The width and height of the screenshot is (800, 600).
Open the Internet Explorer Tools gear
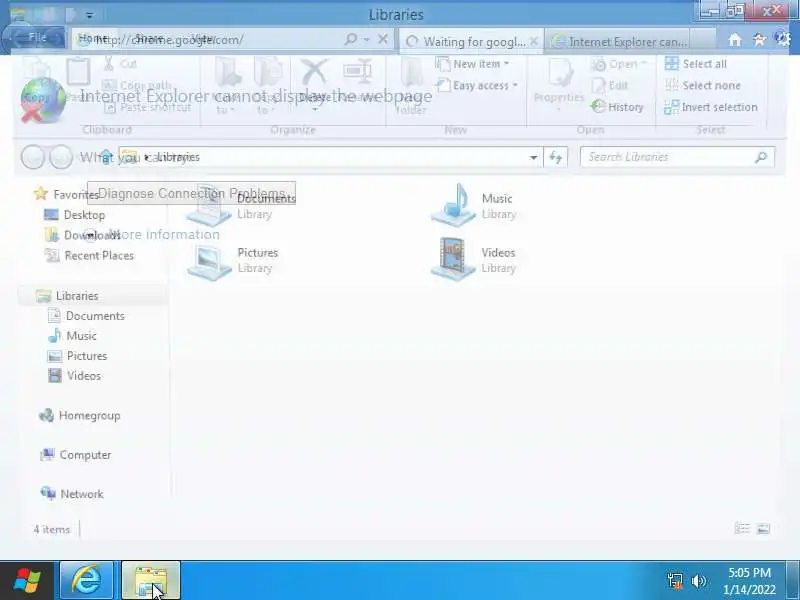783,39
